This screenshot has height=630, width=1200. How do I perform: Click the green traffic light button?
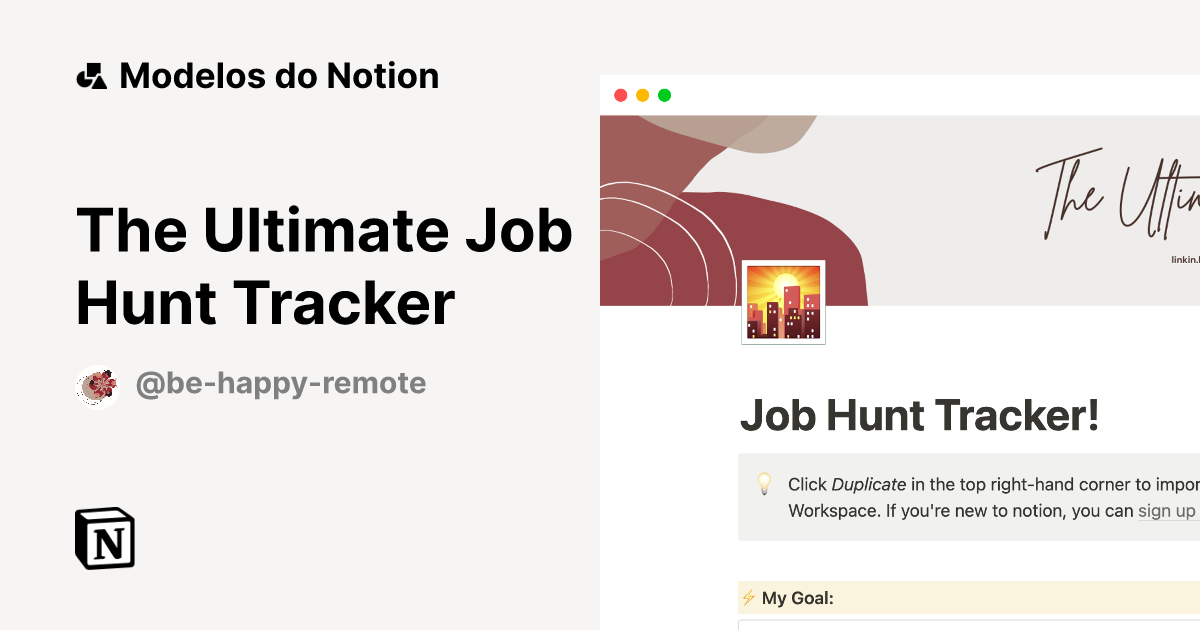pos(664,94)
